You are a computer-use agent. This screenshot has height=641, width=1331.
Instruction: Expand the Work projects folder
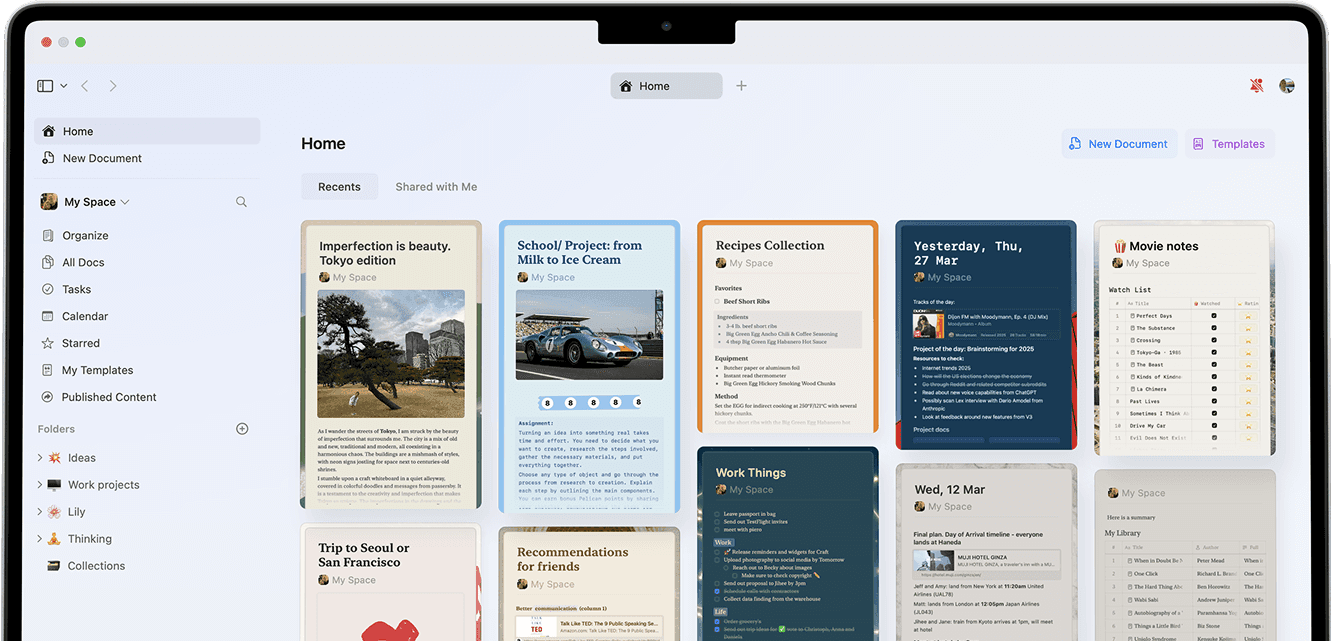click(40, 485)
